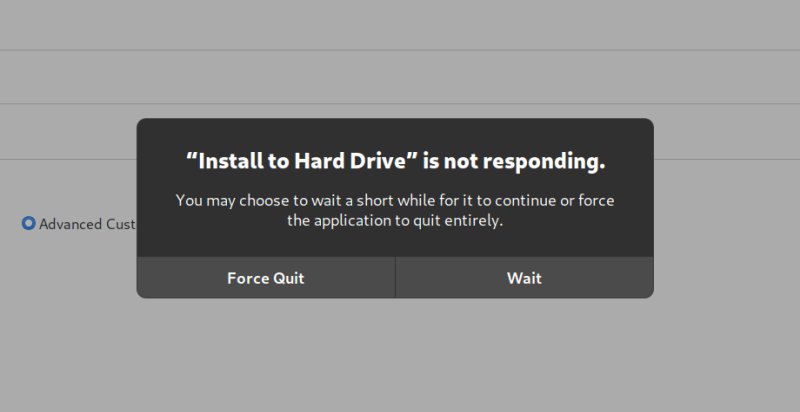
Task: Click the dialog's wait-or-force-quit description text
Action: [395, 210]
